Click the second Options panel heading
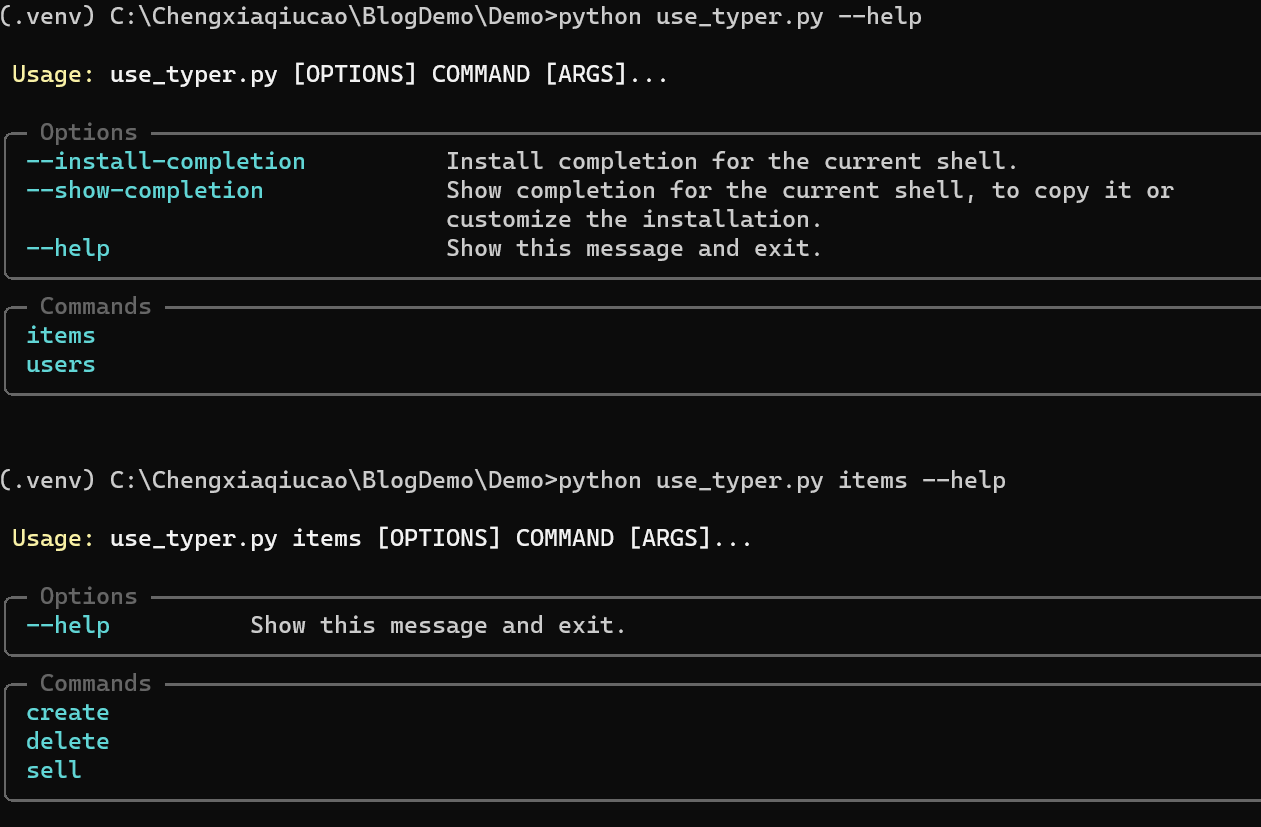 click(89, 595)
